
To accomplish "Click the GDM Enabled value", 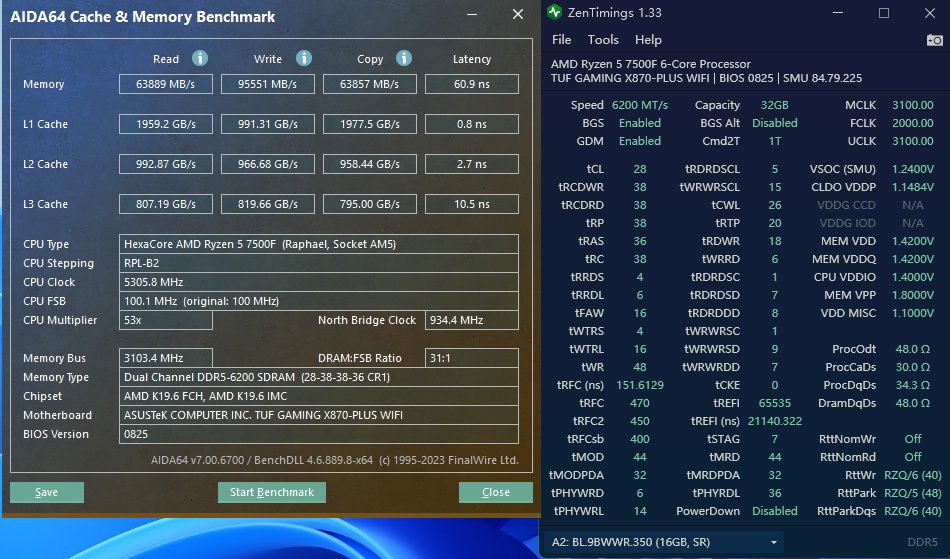I will [640, 141].
